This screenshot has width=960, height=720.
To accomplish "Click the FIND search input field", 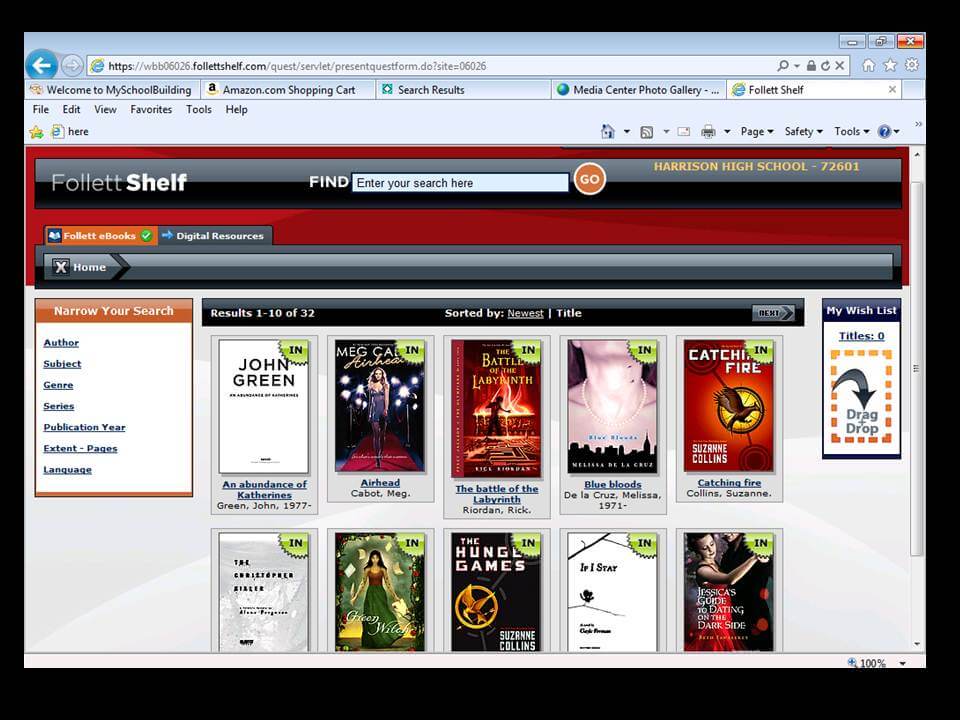I will click(460, 182).
